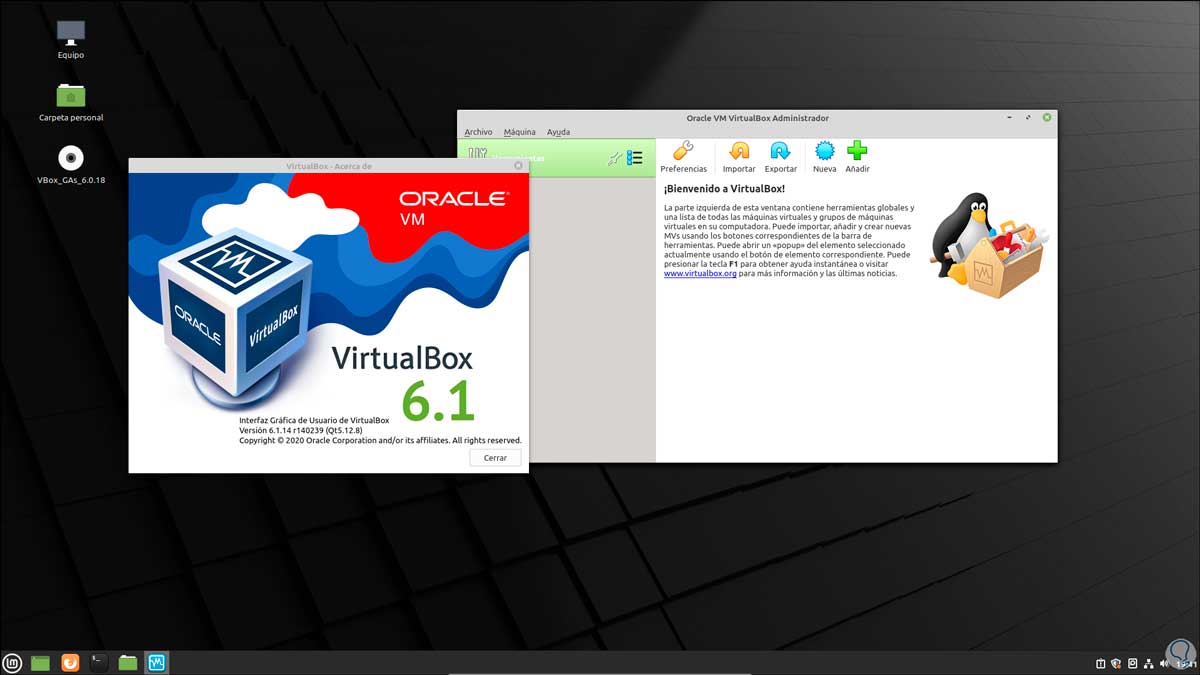The image size is (1200, 675).
Task: Launch Firefox from the taskbar
Action: coord(70,662)
